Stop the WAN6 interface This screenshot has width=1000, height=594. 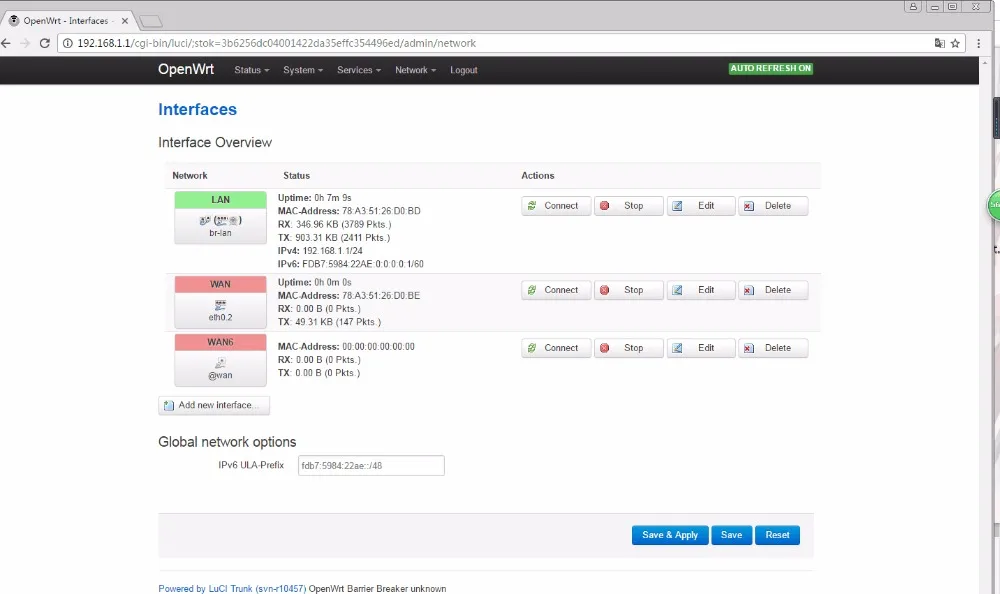pyautogui.click(x=628, y=348)
